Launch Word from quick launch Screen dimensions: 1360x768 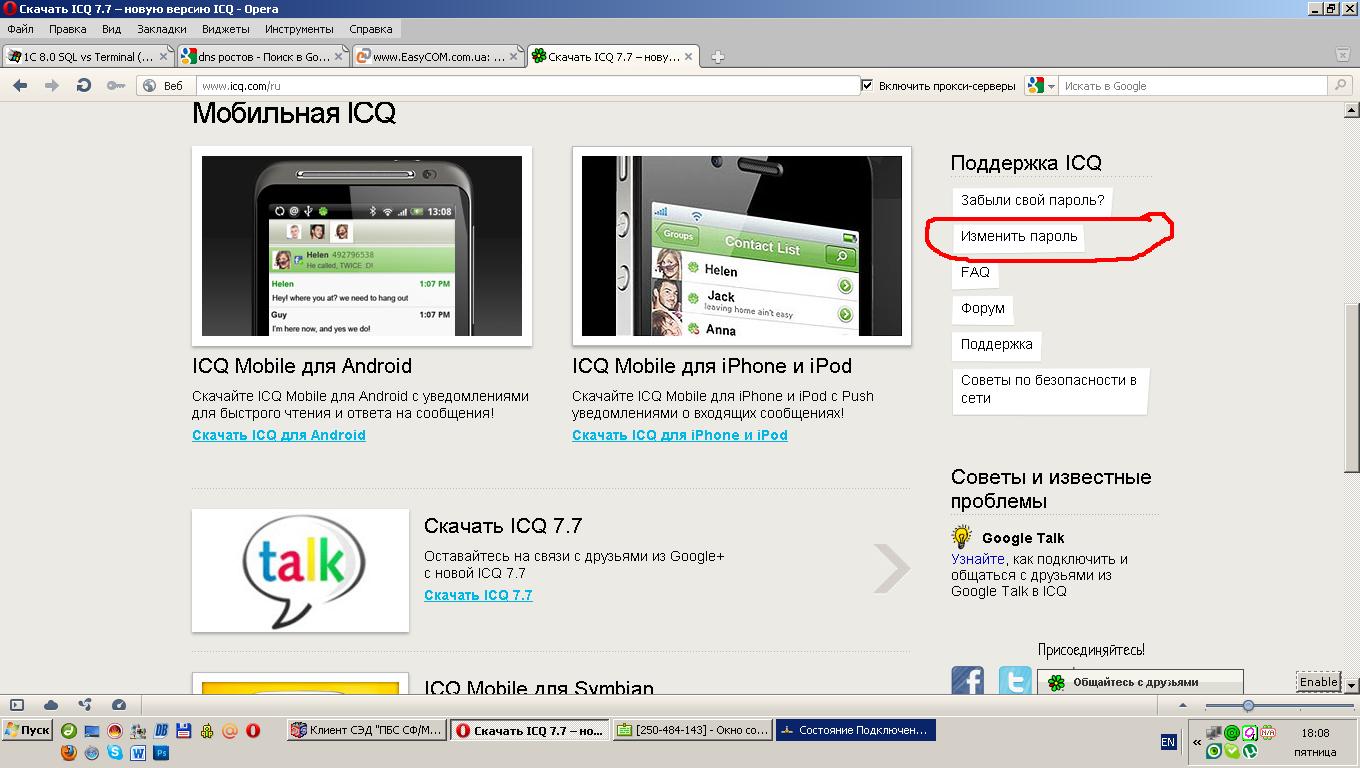pos(138,753)
